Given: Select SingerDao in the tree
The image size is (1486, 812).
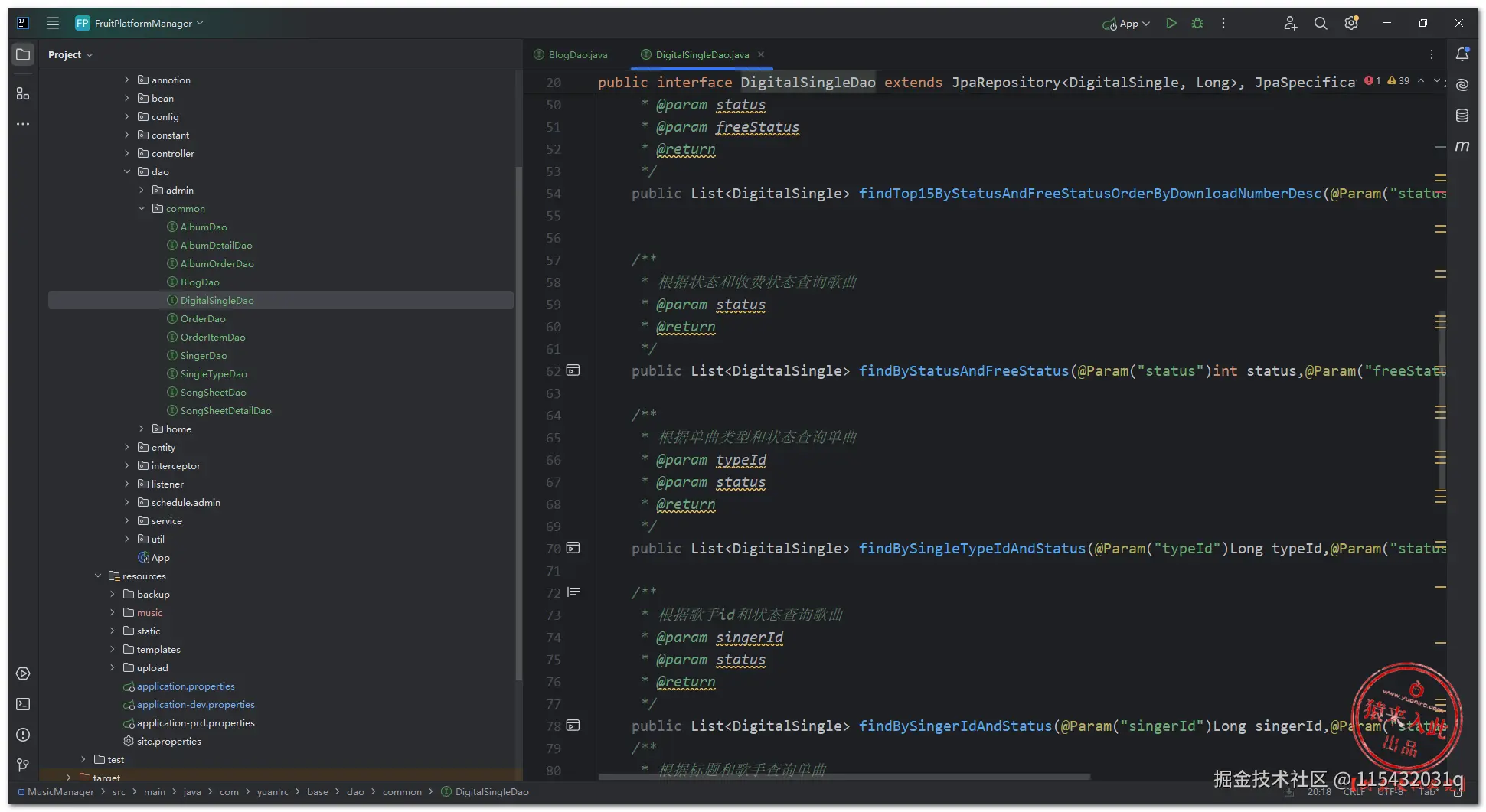Looking at the screenshot, I should coord(204,356).
